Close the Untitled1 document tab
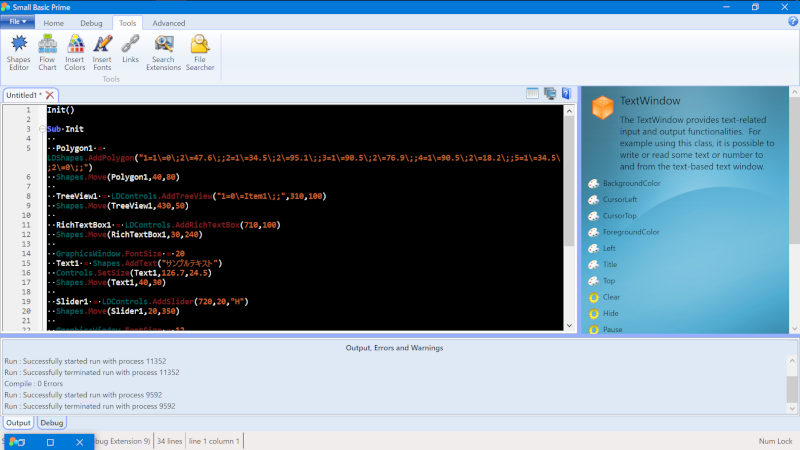The width and height of the screenshot is (800, 450). click(49, 95)
